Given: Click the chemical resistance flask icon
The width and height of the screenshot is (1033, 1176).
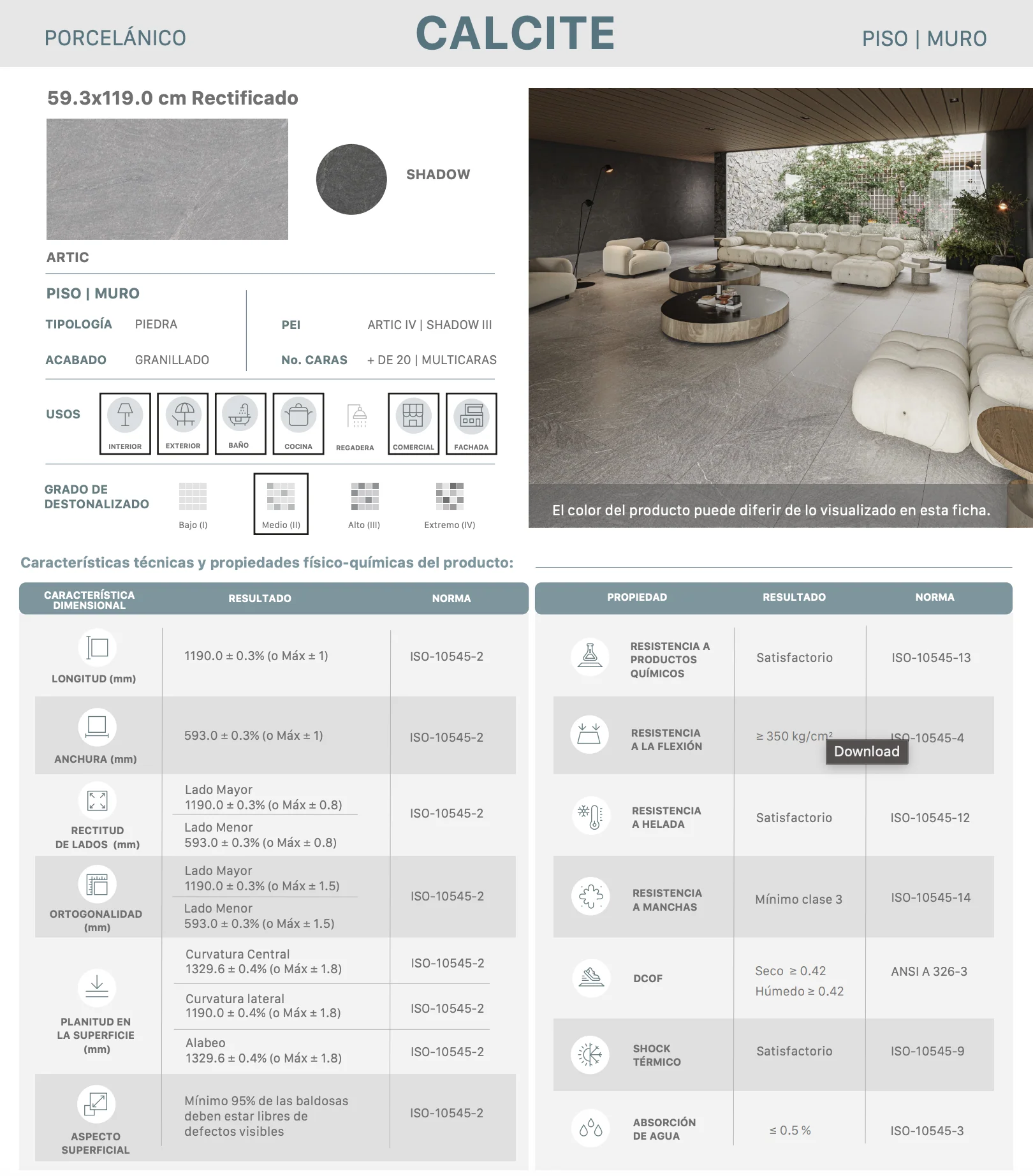Looking at the screenshot, I should 590,657.
